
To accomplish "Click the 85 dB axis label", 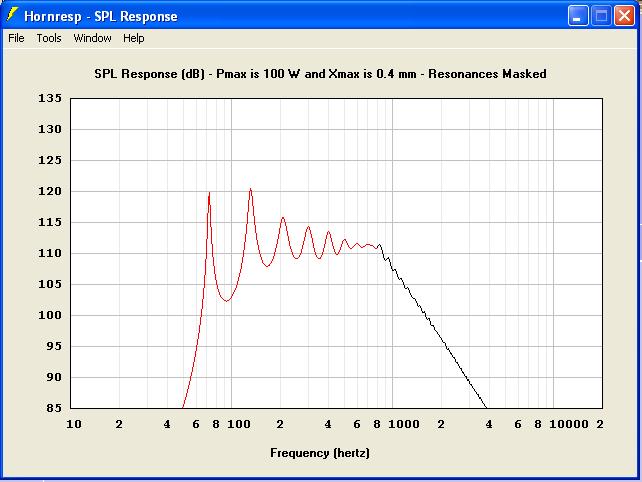I will 54,408.
